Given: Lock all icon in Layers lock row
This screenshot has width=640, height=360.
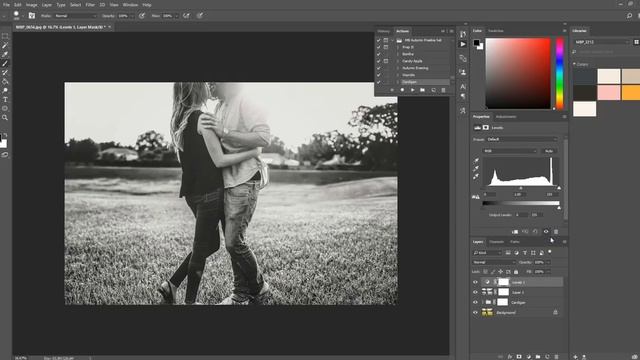Looking at the screenshot, I should tap(516, 271).
